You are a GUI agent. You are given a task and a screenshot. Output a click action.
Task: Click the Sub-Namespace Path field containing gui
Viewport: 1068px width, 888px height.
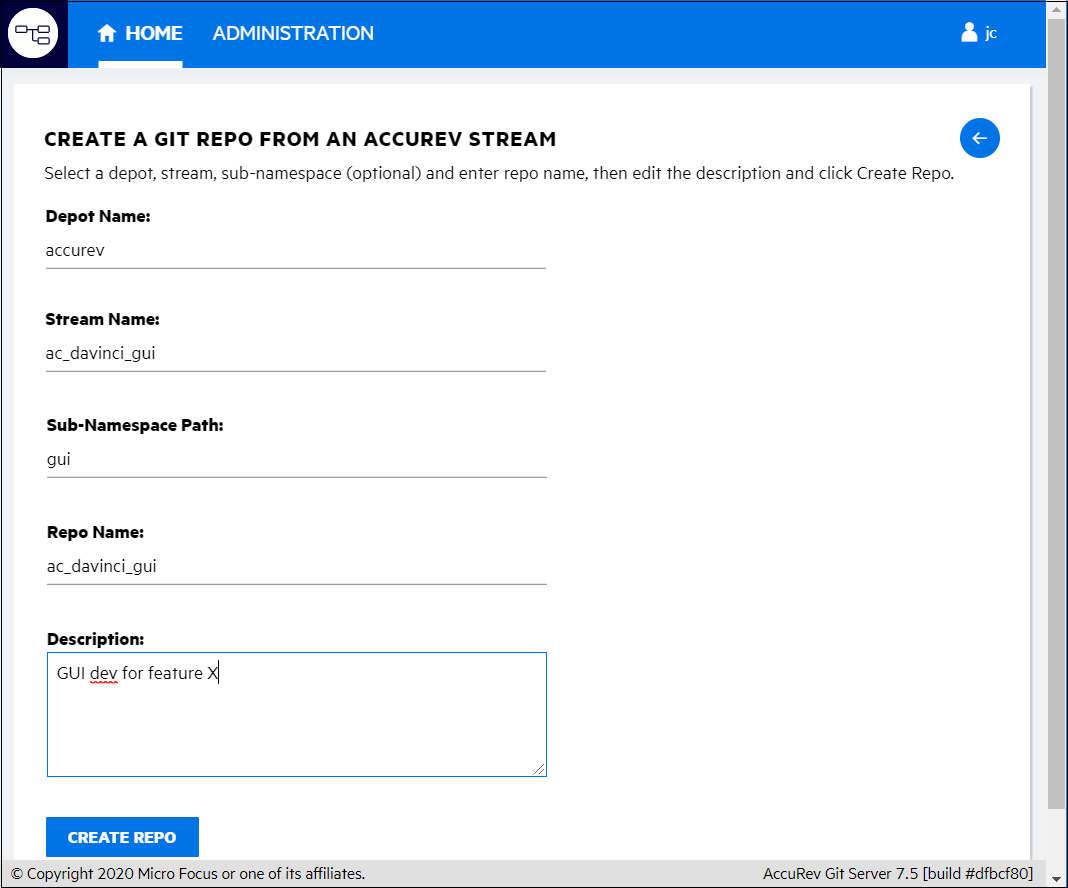pyautogui.click(x=295, y=460)
